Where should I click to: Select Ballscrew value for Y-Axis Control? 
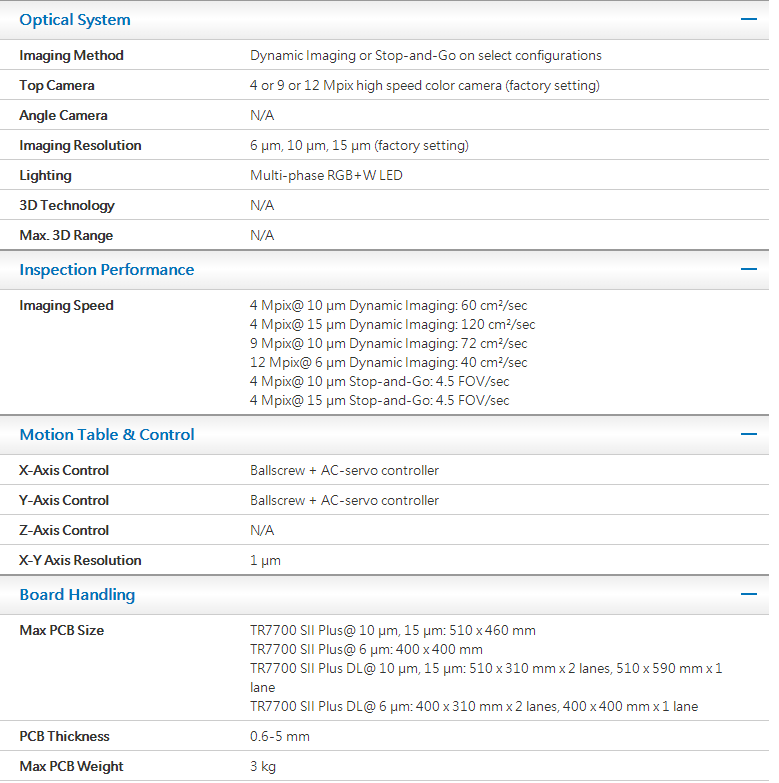click(x=345, y=500)
